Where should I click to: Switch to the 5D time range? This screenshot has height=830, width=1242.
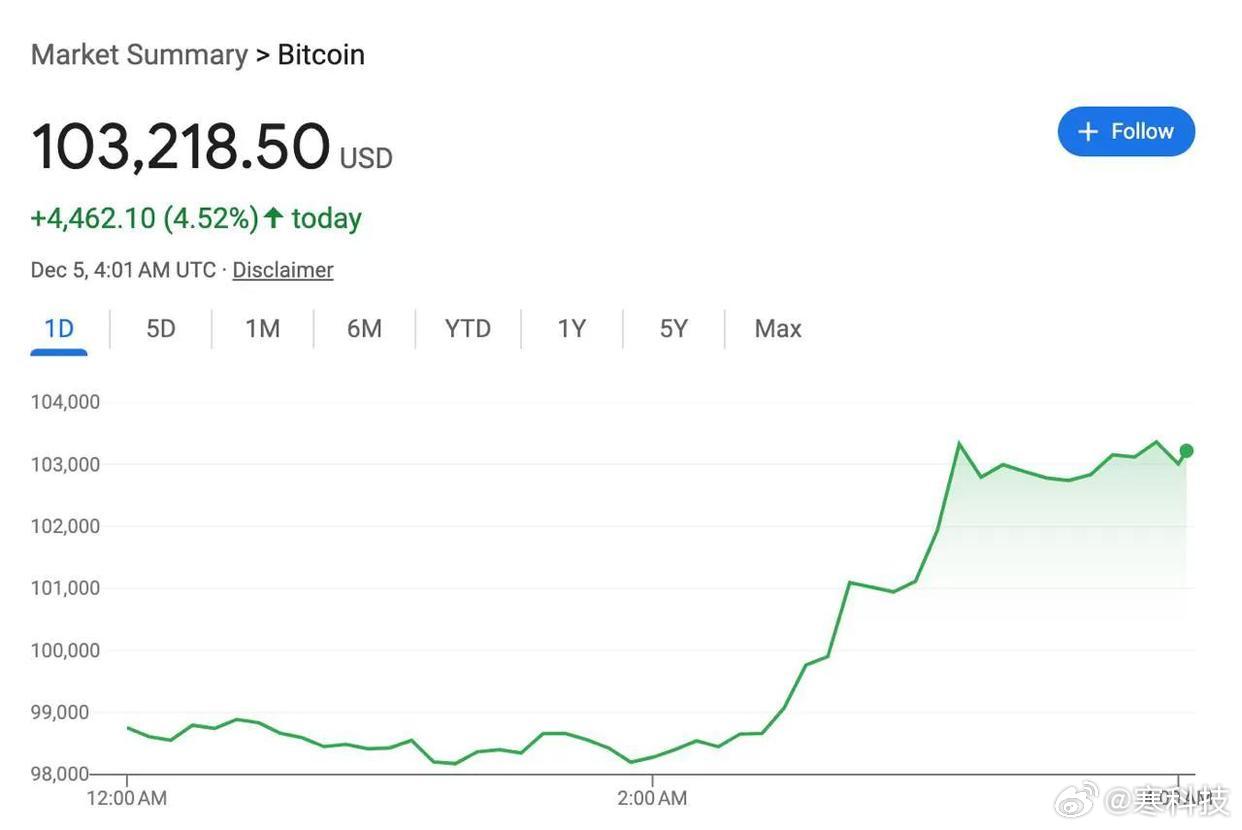coord(161,328)
